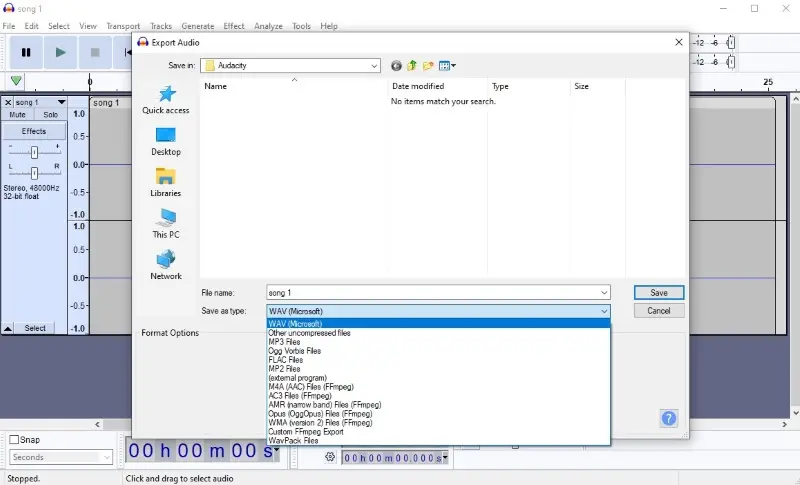Select Custom FFmpeg Export option
Viewport: 800px width, 485px height.
point(438,431)
